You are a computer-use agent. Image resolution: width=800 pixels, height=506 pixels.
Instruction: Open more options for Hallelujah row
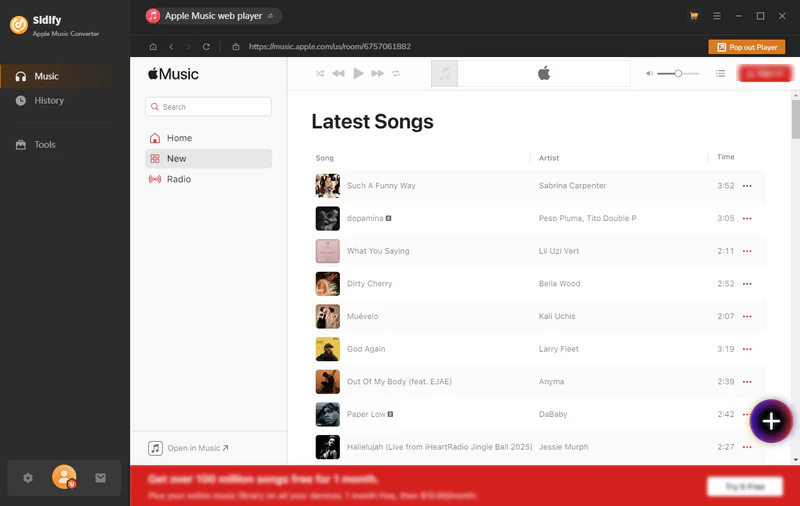pyautogui.click(x=747, y=447)
